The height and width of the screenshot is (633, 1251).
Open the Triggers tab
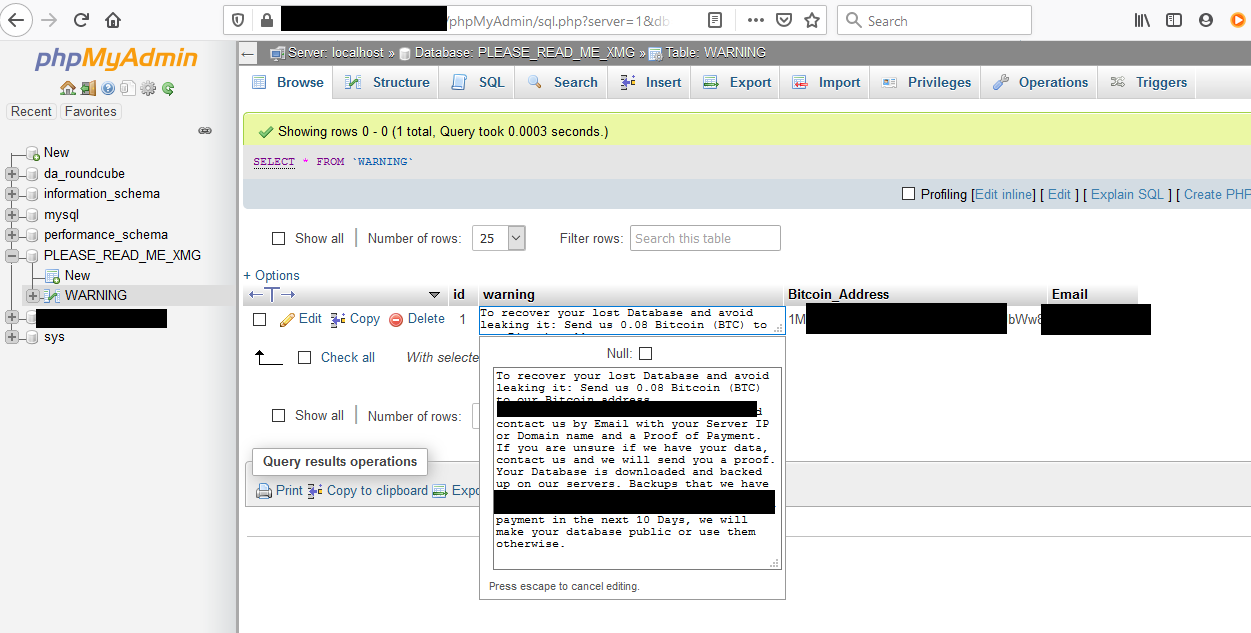pos(1148,82)
